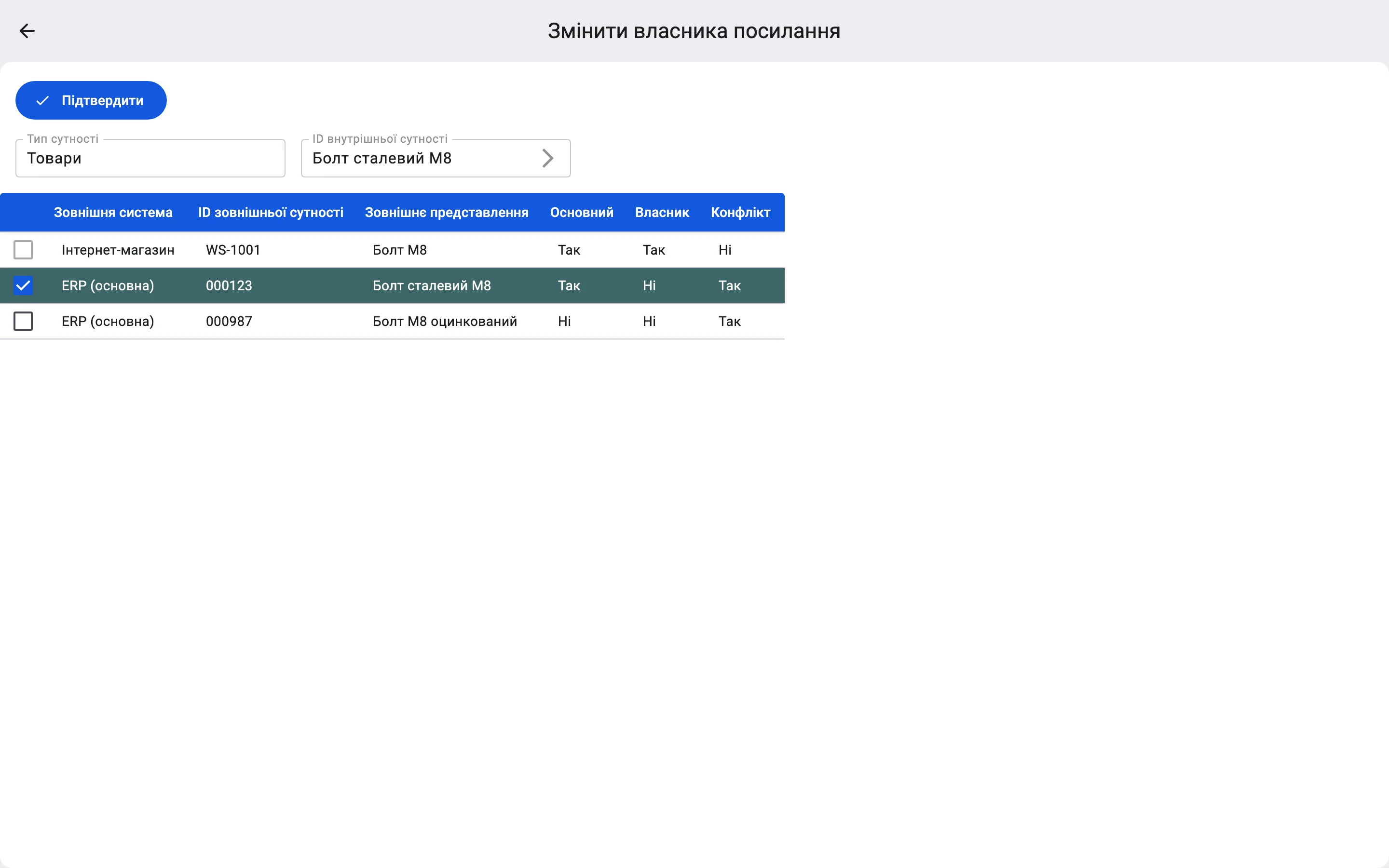The width and height of the screenshot is (1389, 868).
Task: Uncheck the ERP row 000123 checkbox
Action: coord(23,285)
